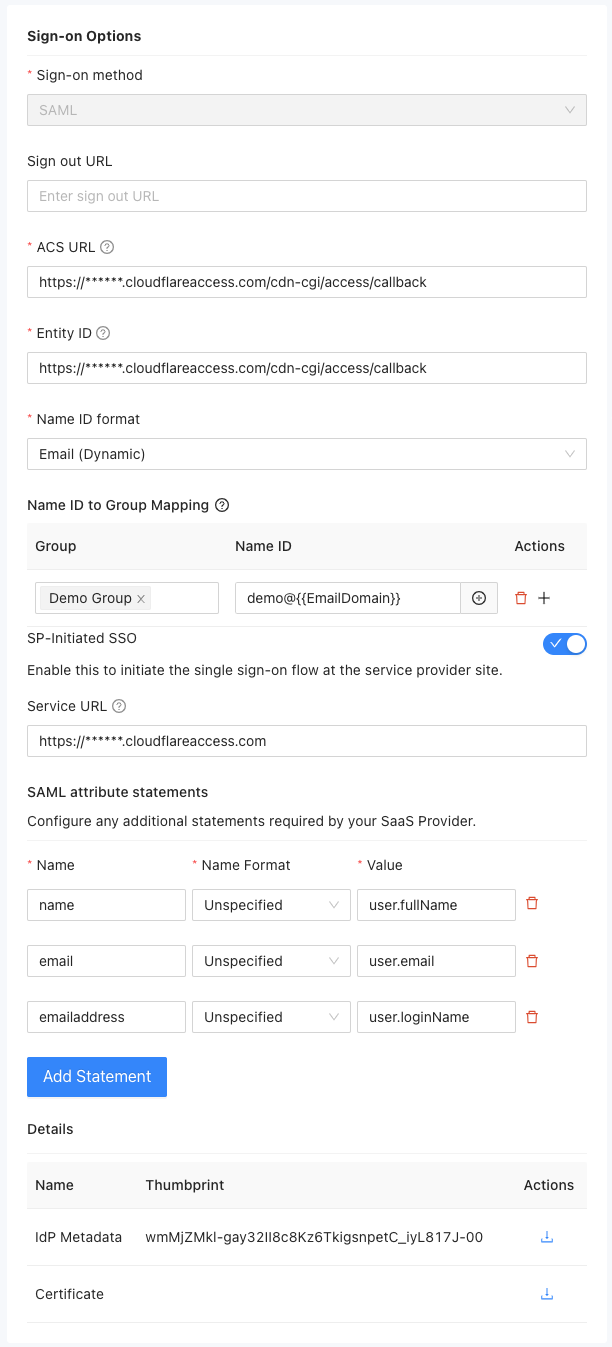This screenshot has width=612, height=1347.
Task: Click the Sign out URL input field
Action: click(307, 196)
